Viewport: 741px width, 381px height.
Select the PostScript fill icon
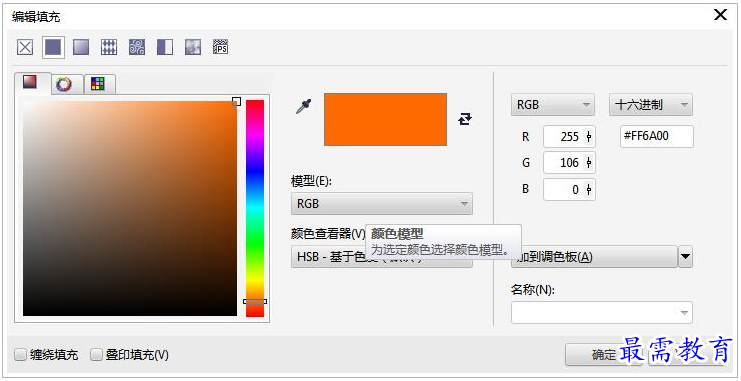(220, 47)
